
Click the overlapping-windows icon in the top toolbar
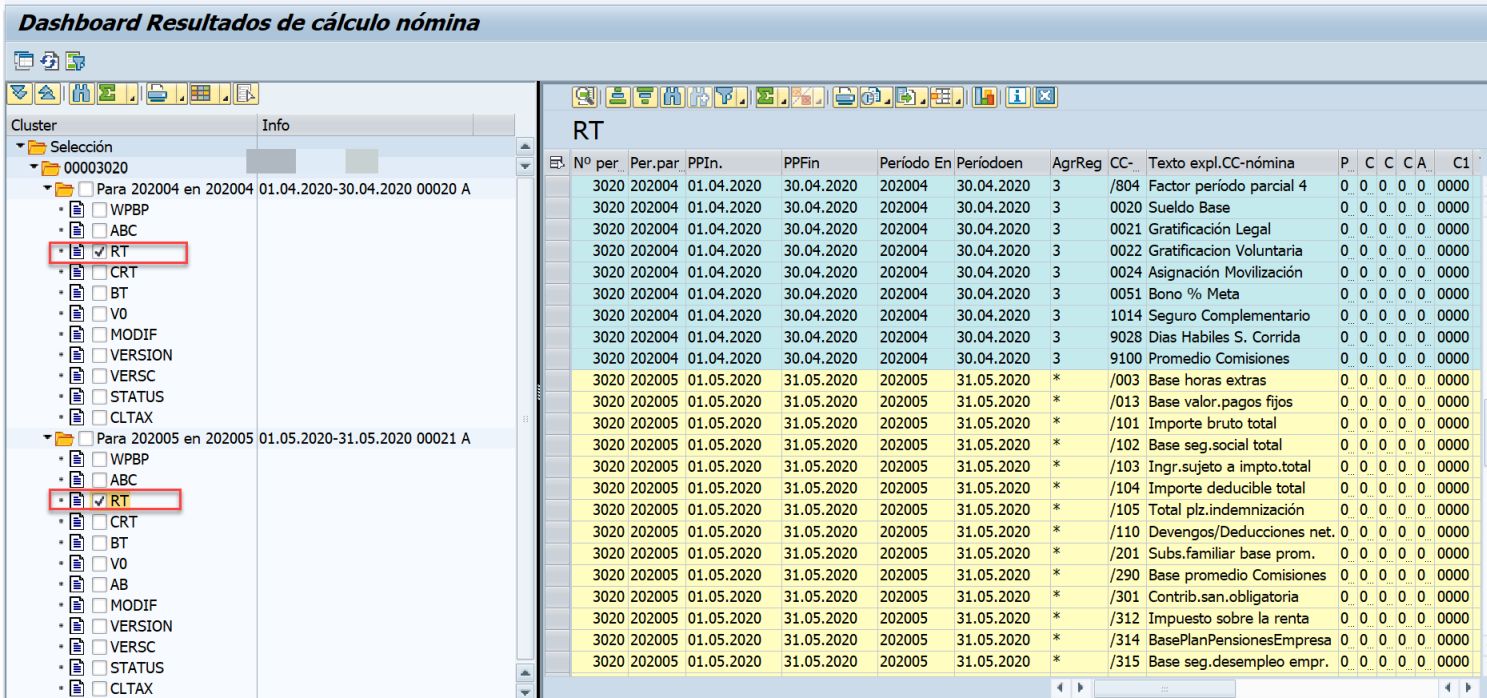[23, 61]
